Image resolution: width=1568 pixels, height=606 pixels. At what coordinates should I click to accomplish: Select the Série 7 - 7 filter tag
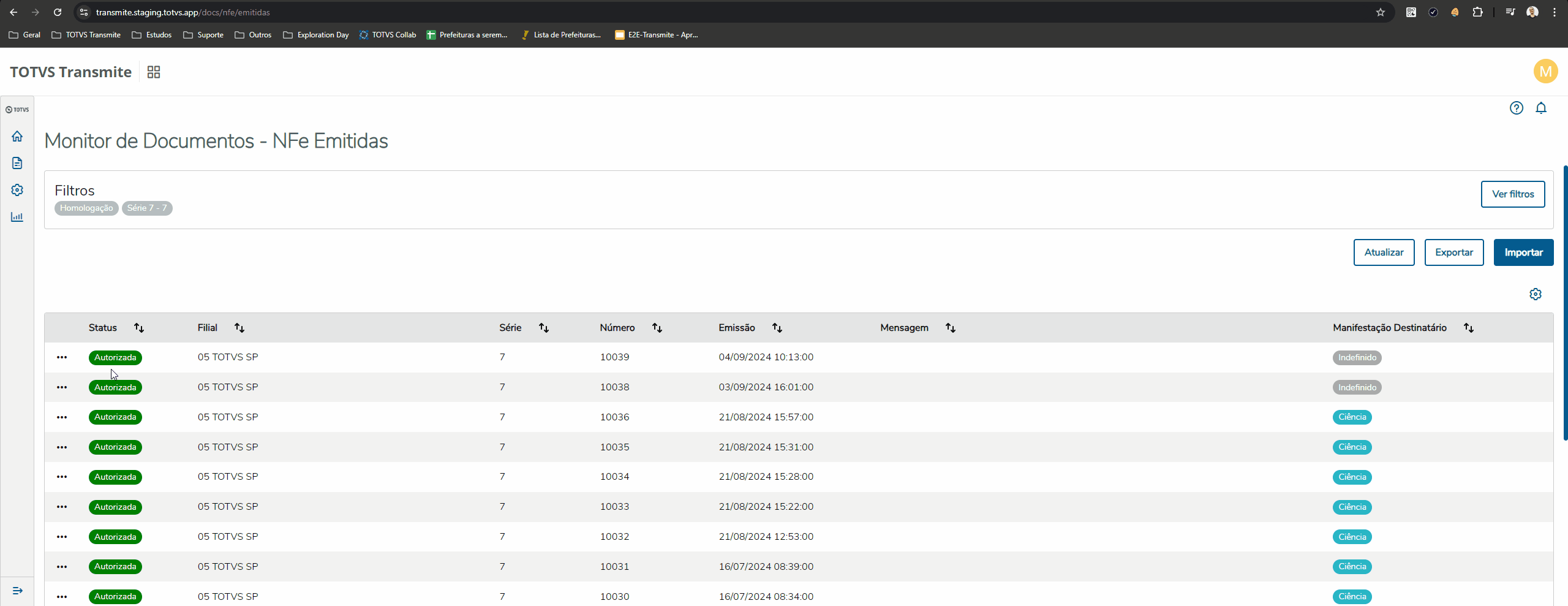(x=147, y=208)
